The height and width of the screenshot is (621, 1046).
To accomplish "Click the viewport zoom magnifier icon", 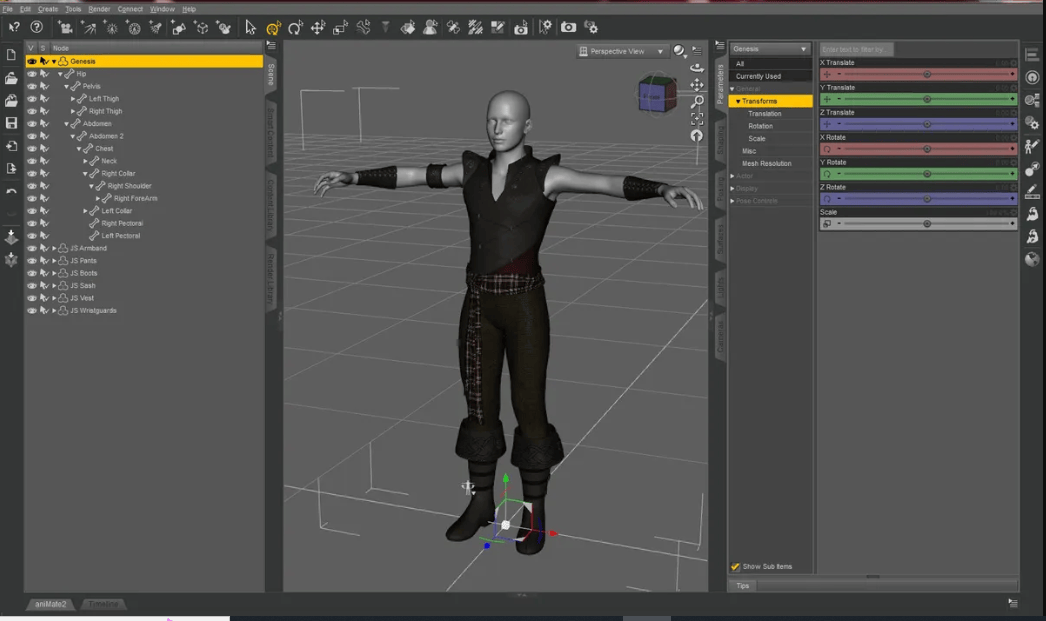I will (696, 102).
